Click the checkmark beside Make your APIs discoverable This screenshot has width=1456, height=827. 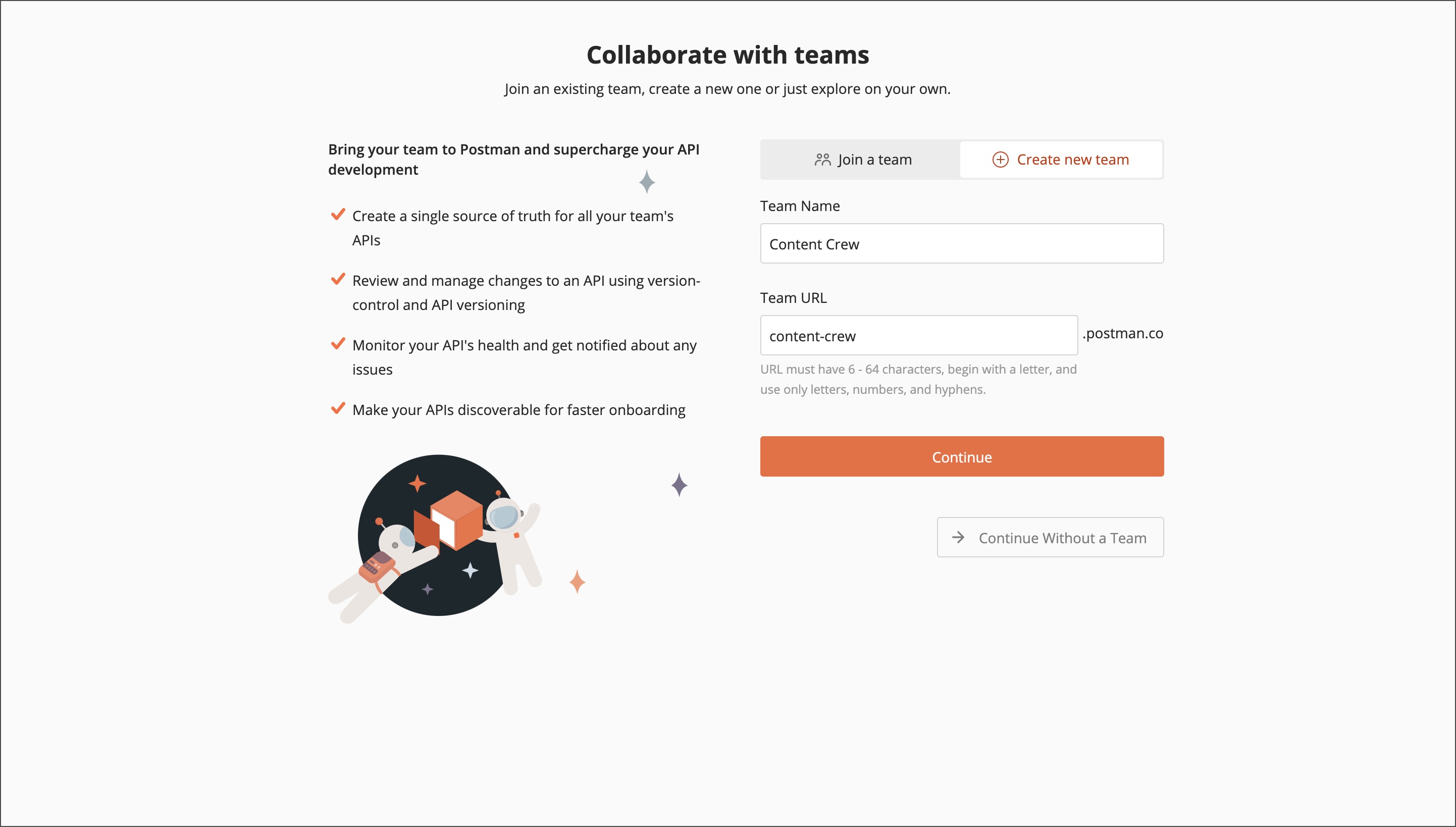pyautogui.click(x=338, y=409)
